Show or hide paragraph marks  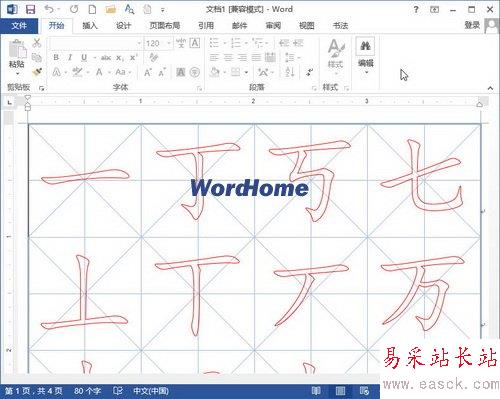tap(310, 72)
